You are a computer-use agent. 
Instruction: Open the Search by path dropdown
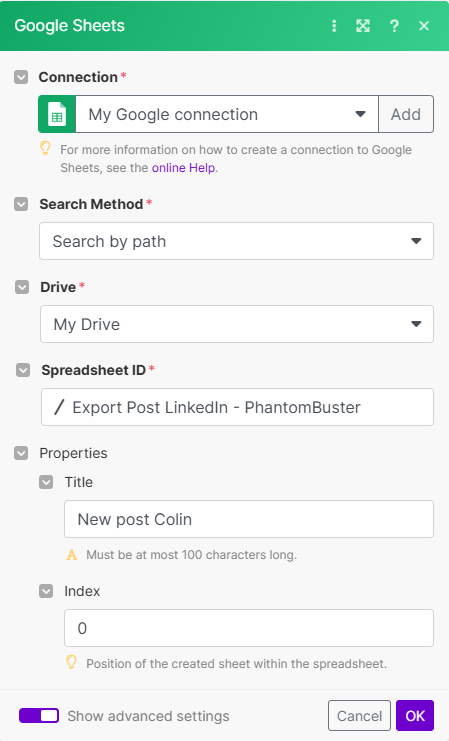click(x=236, y=241)
